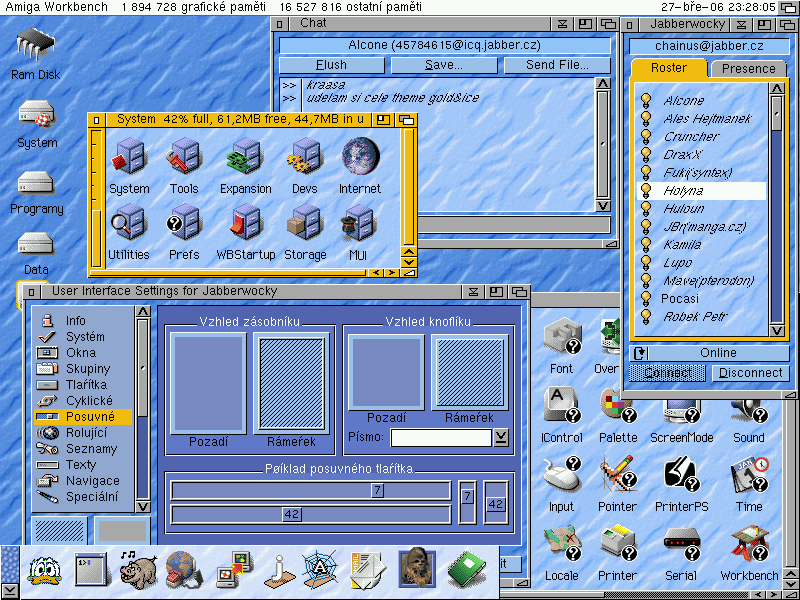The image size is (800, 600).
Task: Click the horizontal example slider showing 42
Action: click(x=311, y=514)
